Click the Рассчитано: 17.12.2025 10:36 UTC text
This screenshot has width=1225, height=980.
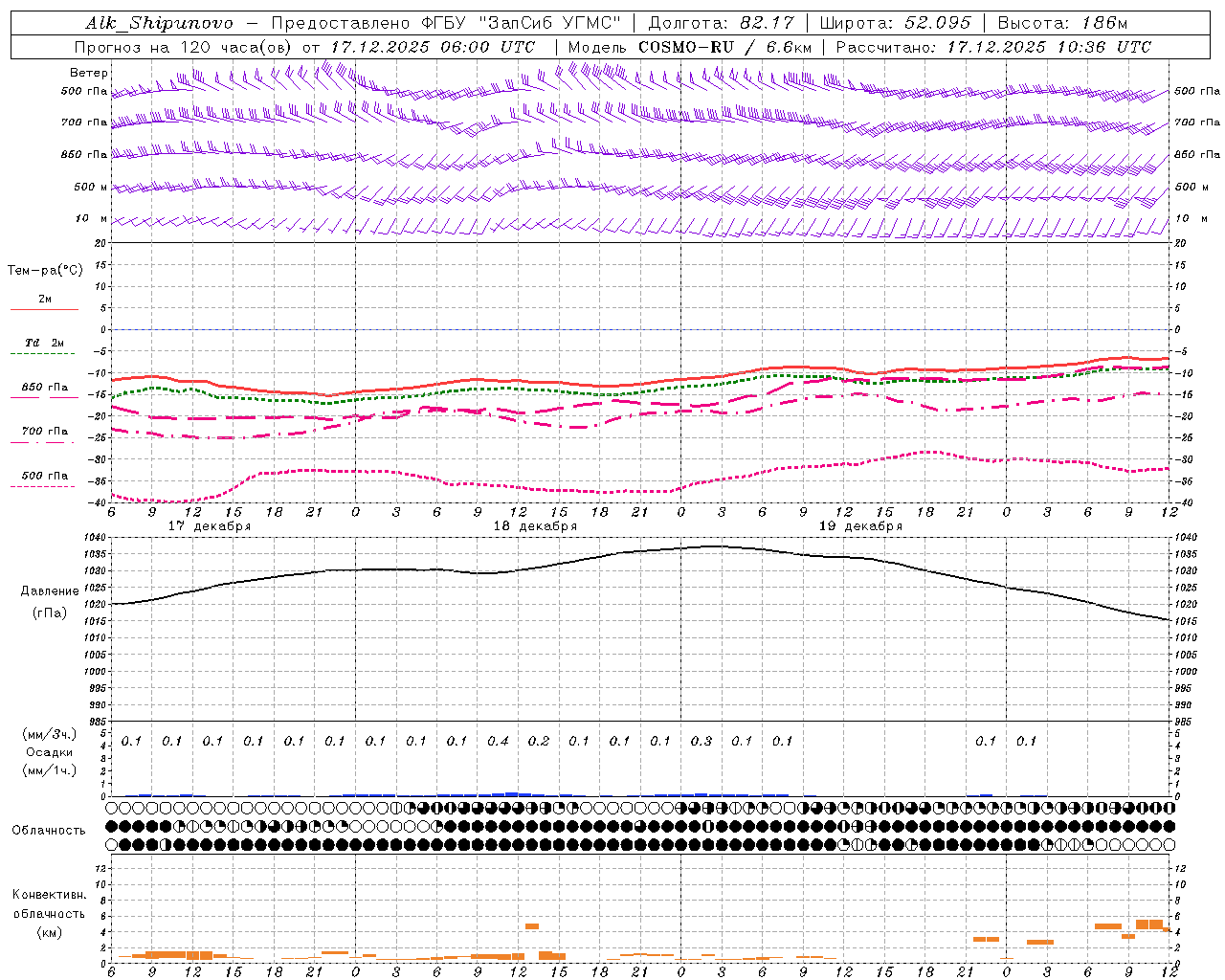pyautogui.click(x=993, y=47)
